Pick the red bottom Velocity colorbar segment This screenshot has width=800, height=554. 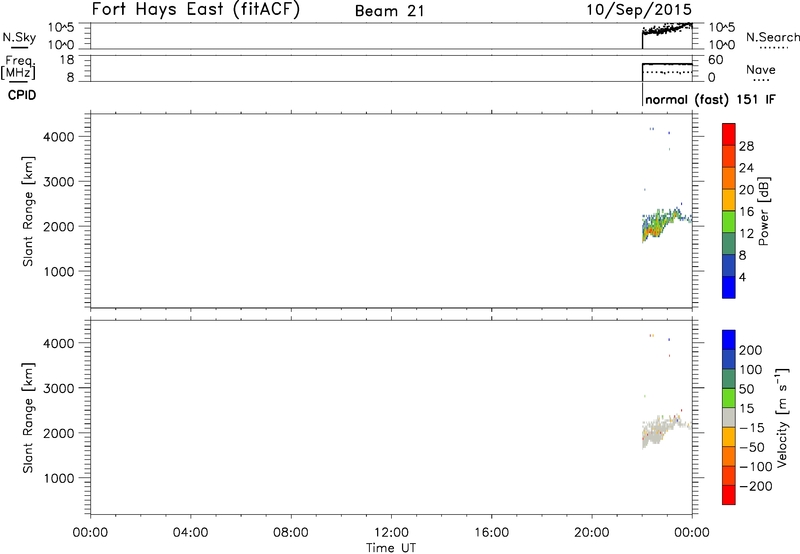point(729,495)
